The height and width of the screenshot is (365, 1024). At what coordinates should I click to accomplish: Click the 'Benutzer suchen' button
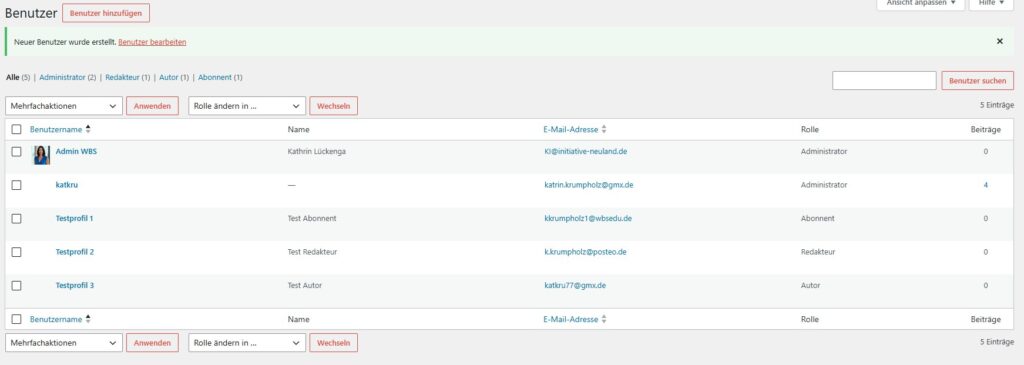pos(978,81)
